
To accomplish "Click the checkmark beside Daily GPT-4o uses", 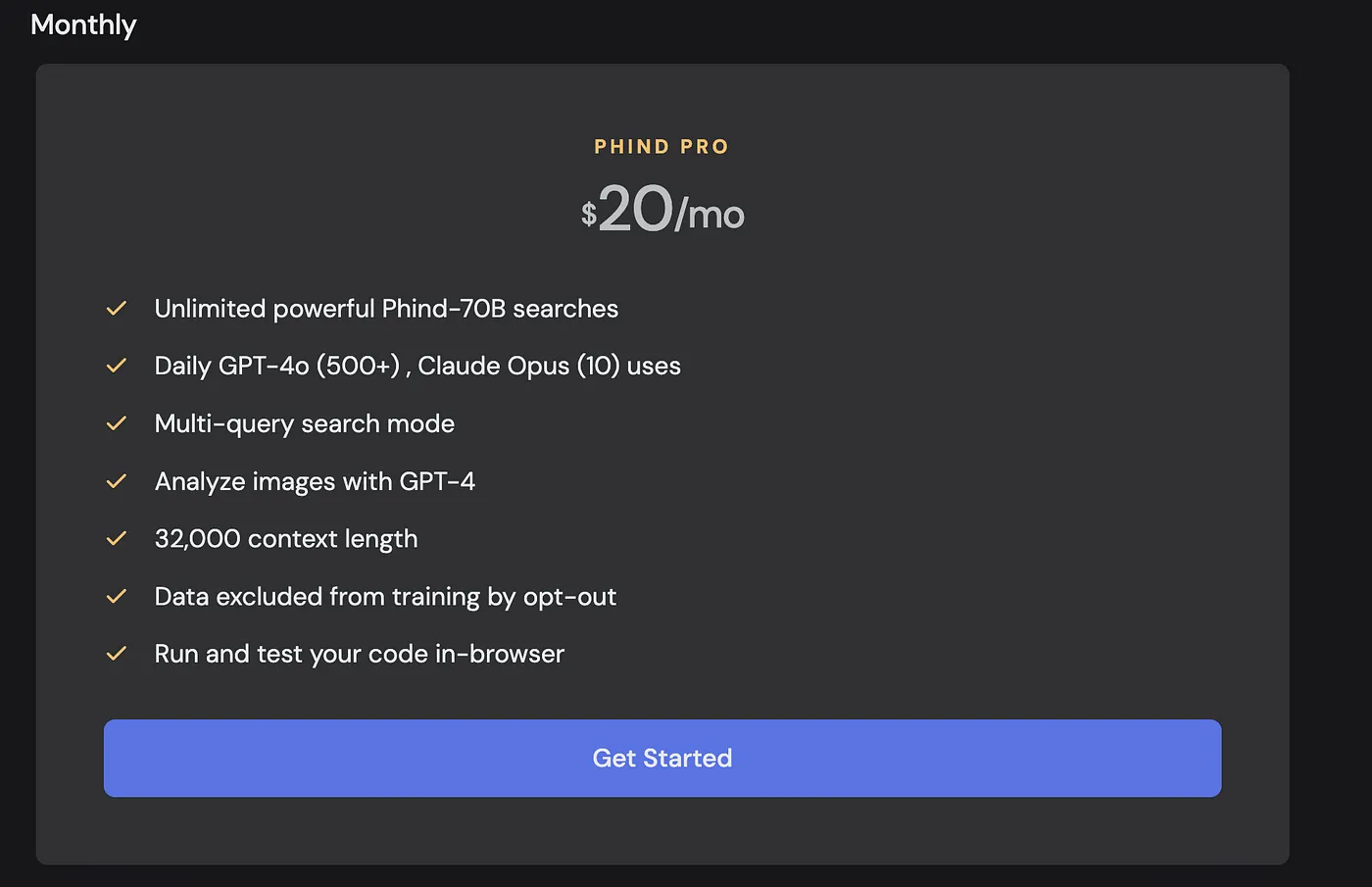I will (117, 366).
